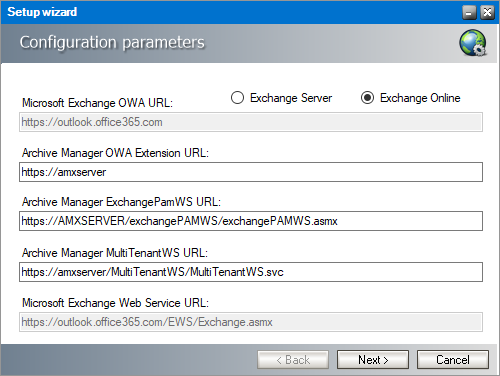Screen dimensions: 500x376
Task: Close the Setup wizard dialog
Action: pos(487,13)
